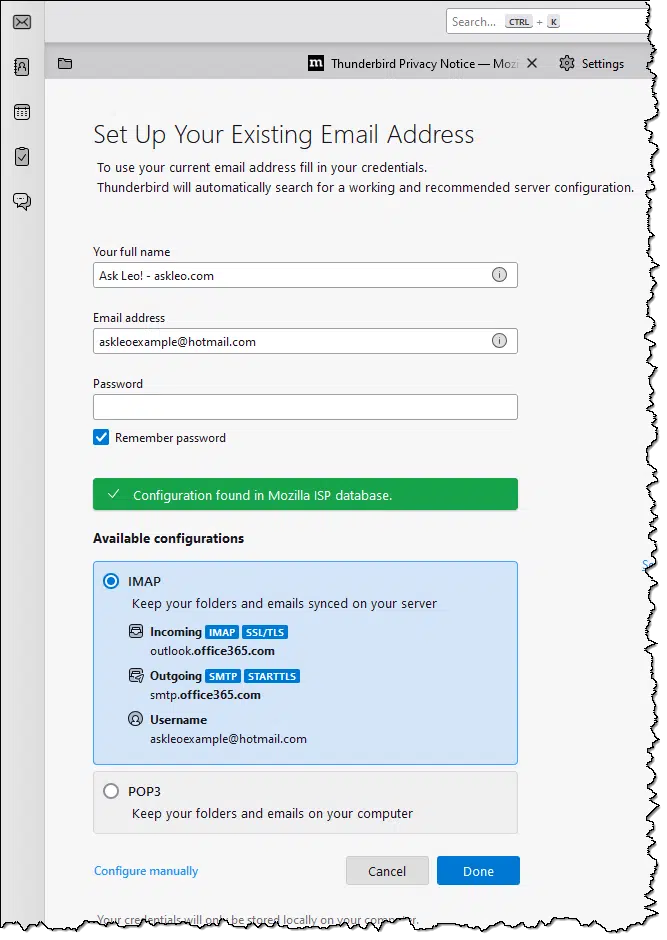Click the Email address input field
667x940 pixels.
pyautogui.click(x=305, y=341)
